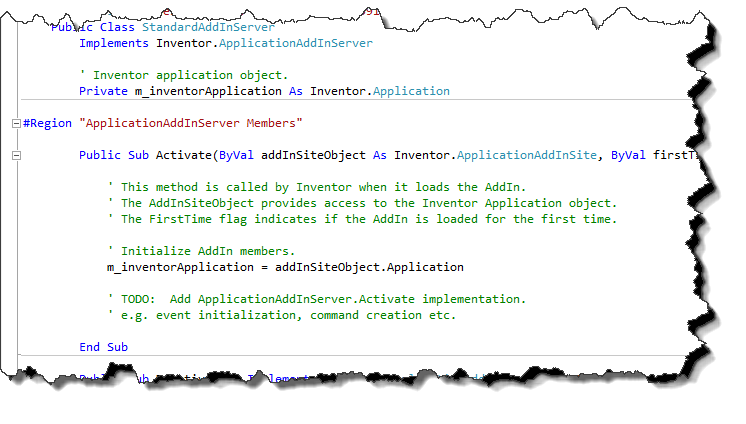The height and width of the screenshot is (424, 746).
Task: Click the comment 'Inventor application object.'
Action: click(184, 75)
